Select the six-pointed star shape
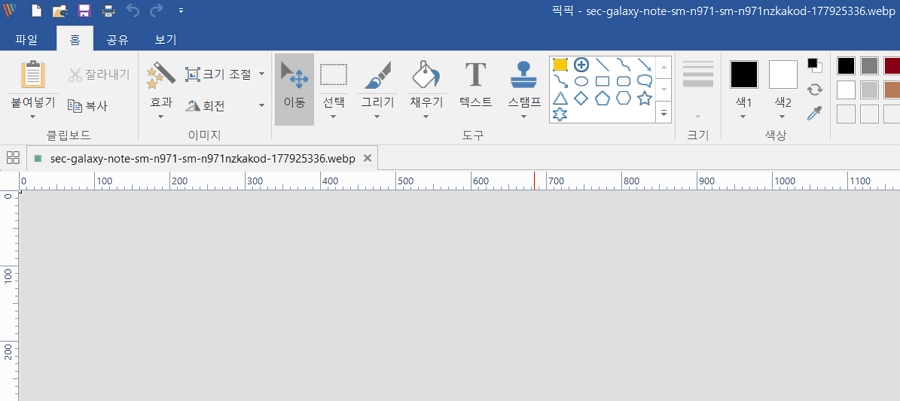This screenshot has width=900, height=401. [560, 114]
